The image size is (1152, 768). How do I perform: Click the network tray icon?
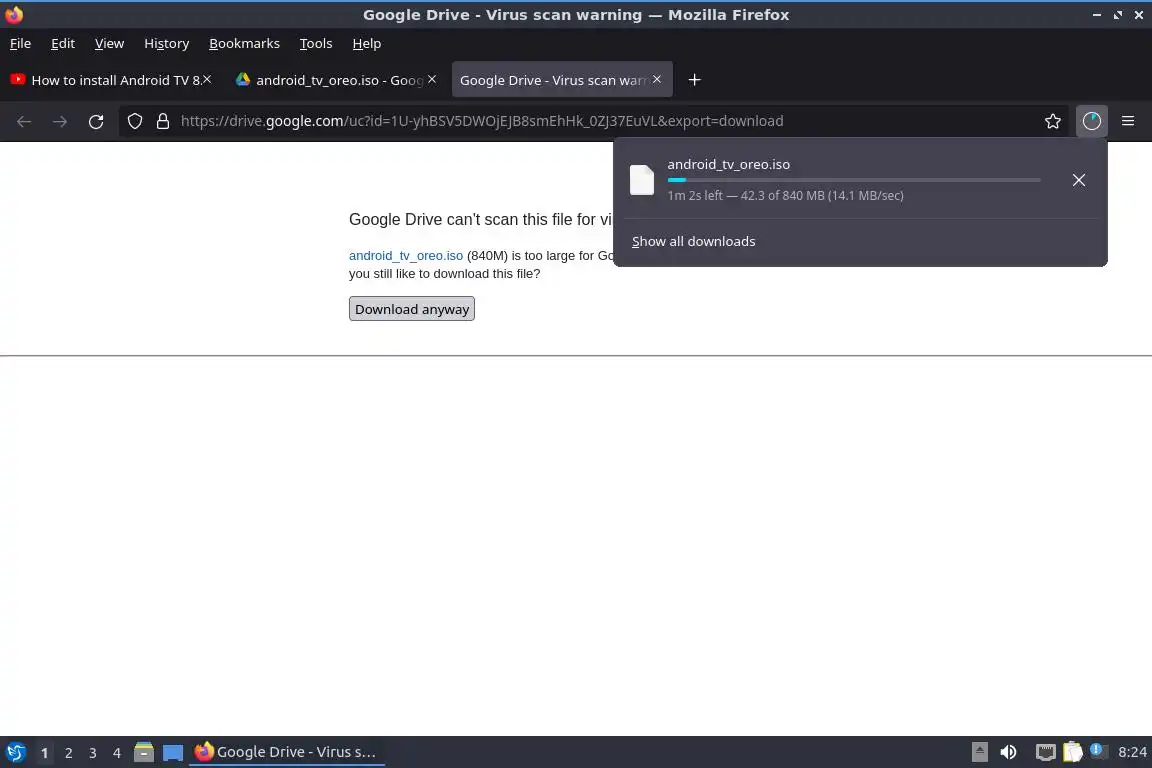tap(1045, 752)
